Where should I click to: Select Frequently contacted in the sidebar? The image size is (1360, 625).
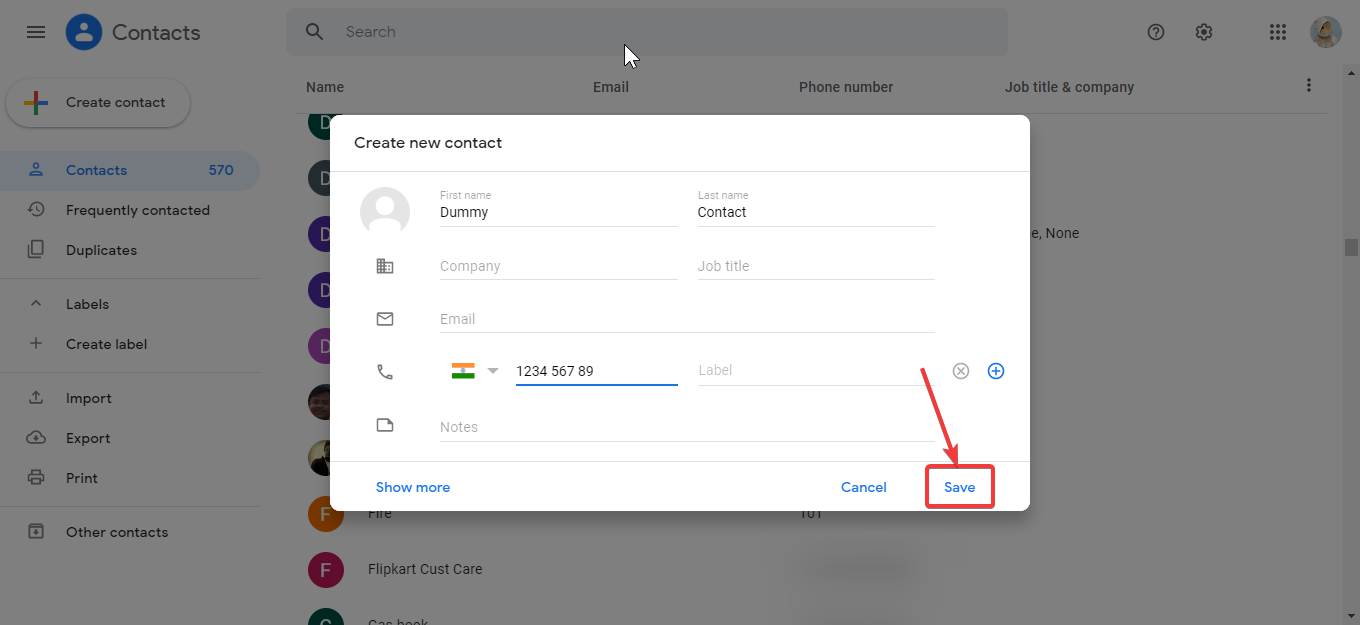click(x=138, y=210)
